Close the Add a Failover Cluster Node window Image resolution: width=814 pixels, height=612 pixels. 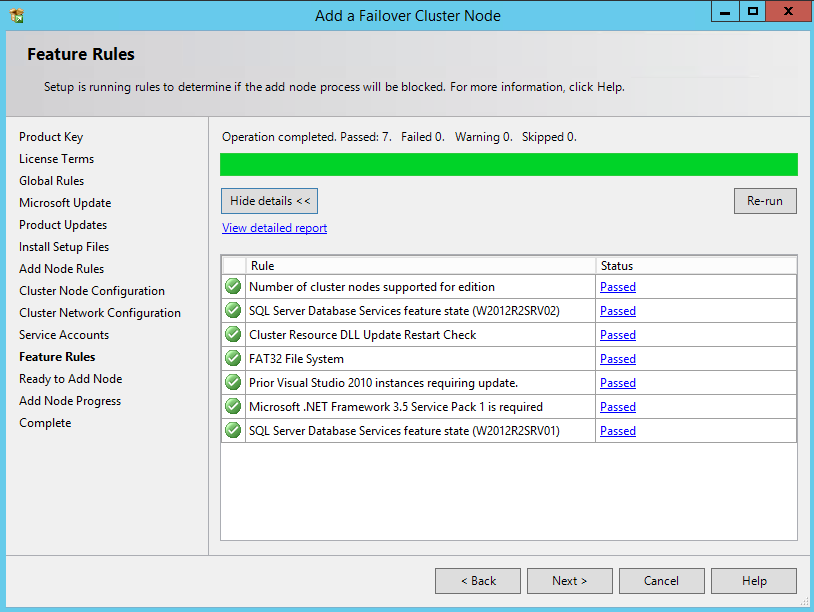coord(788,12)
